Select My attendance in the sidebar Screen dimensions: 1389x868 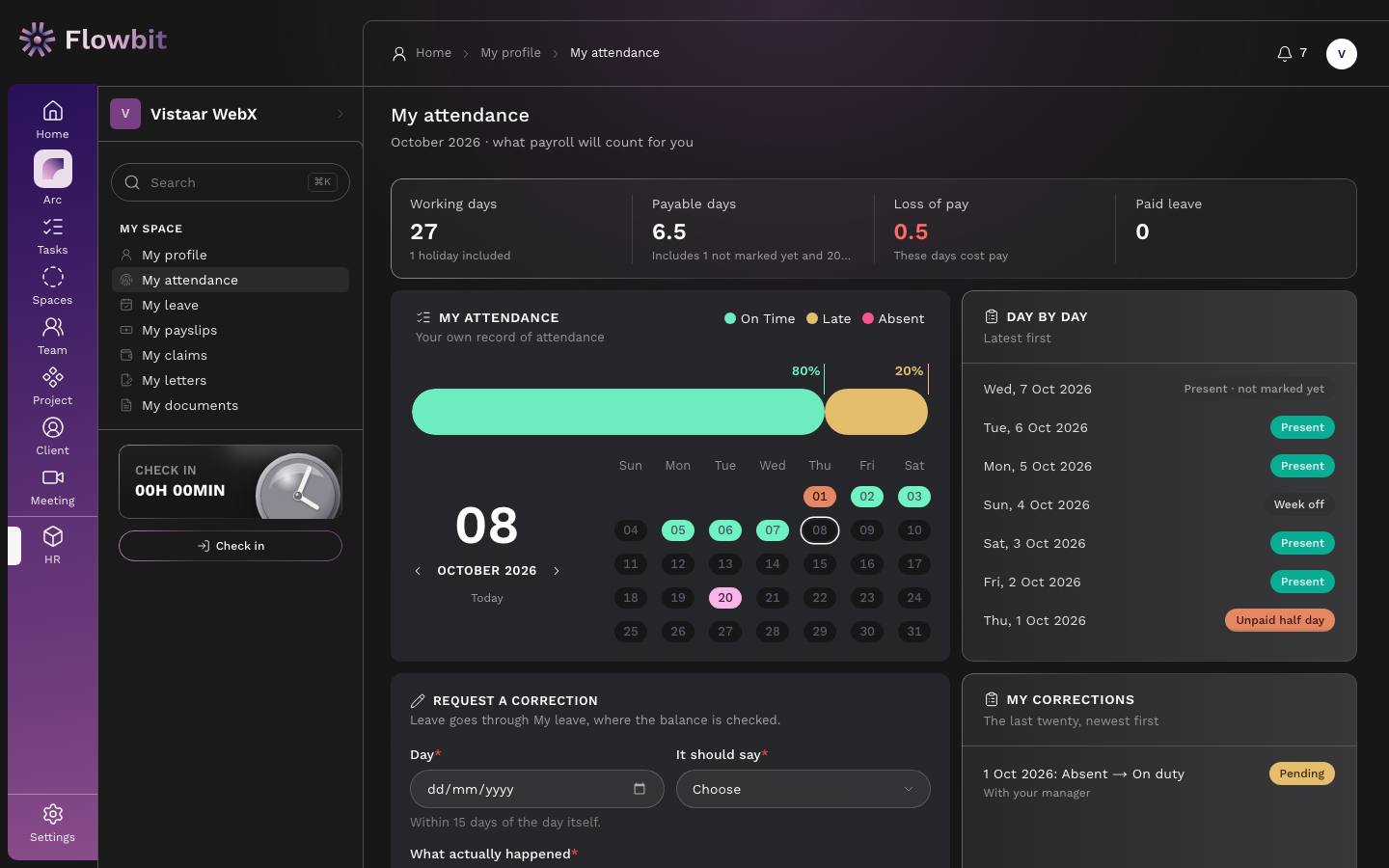click(230, 280)
